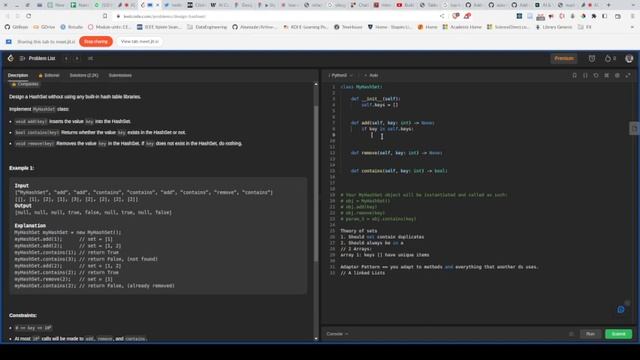
Task: Open the Problem List panel
Action: pyautogui.click(x=38, y=58)
